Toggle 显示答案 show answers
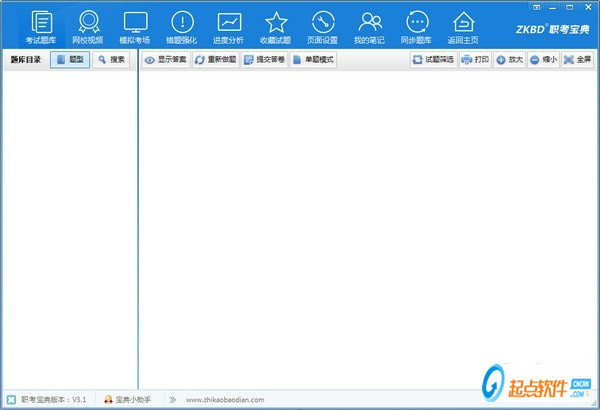Image resolution: width=600 pixels, height=410 pixels. click(x=166, y=60)
